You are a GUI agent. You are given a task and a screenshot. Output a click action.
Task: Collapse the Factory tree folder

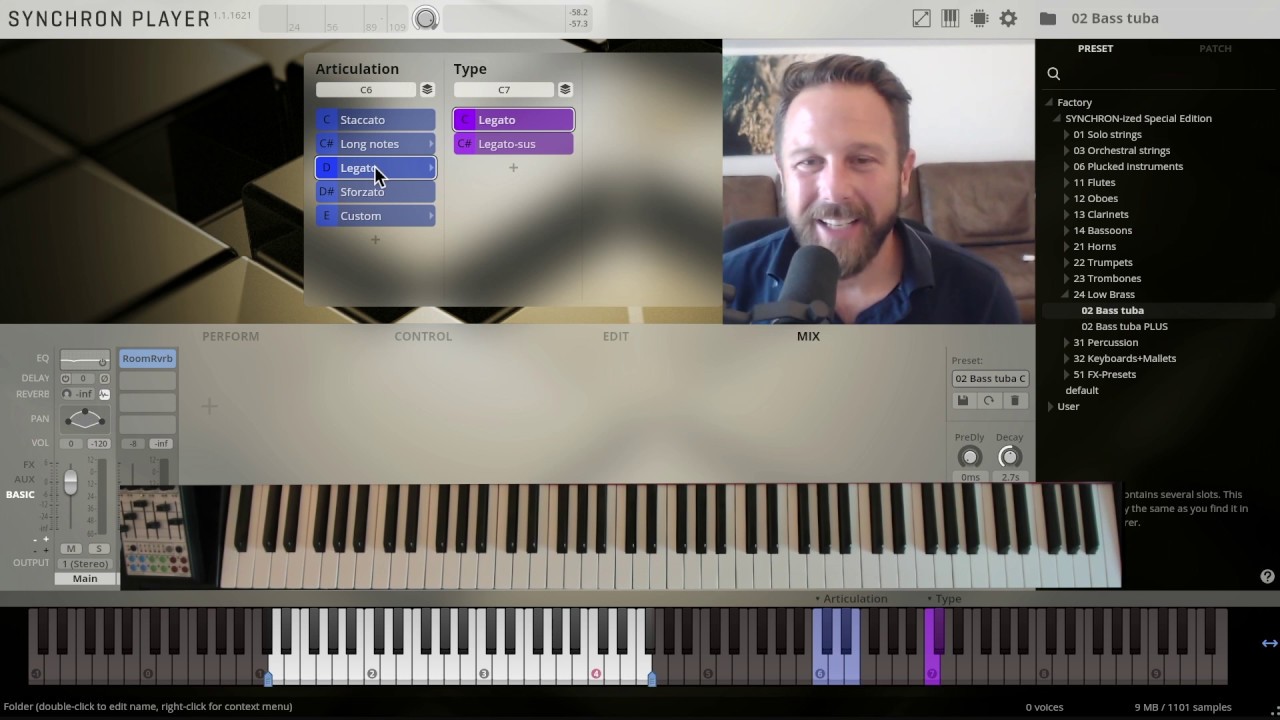point(1049,102)
